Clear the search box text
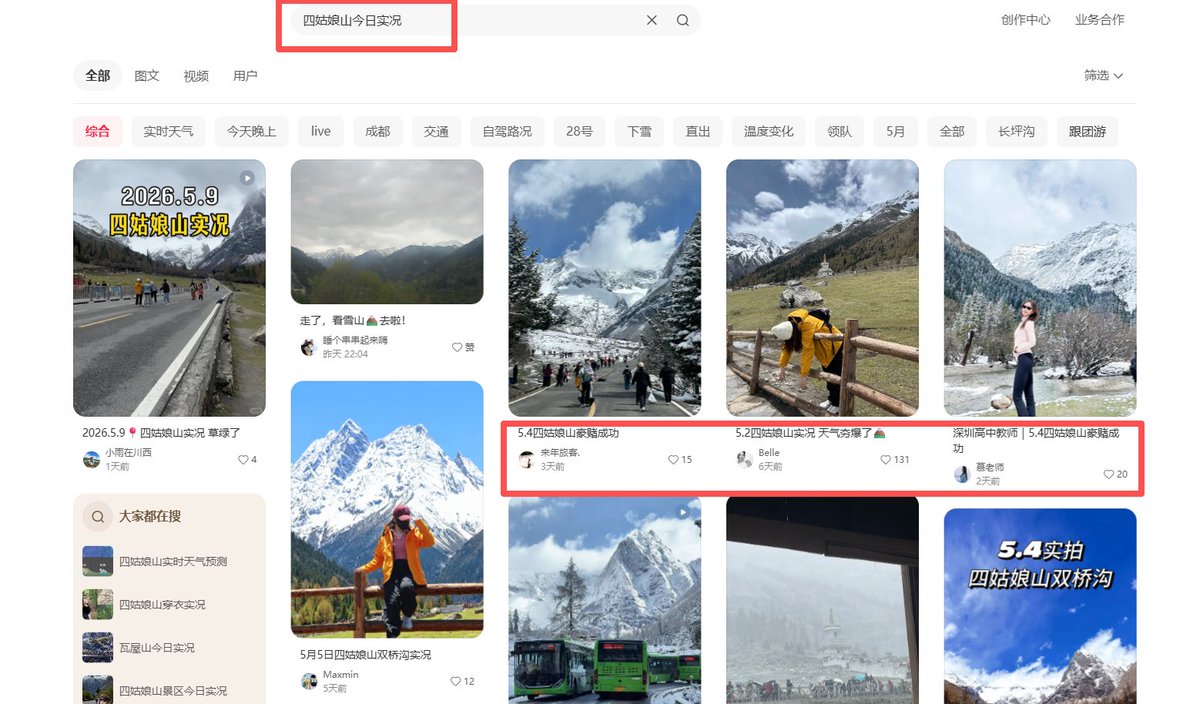The image size is (1200, 704). pos(652,20)
